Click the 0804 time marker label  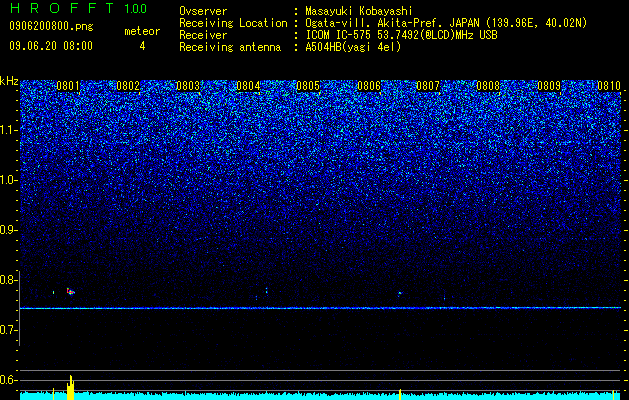click(248, 86)
